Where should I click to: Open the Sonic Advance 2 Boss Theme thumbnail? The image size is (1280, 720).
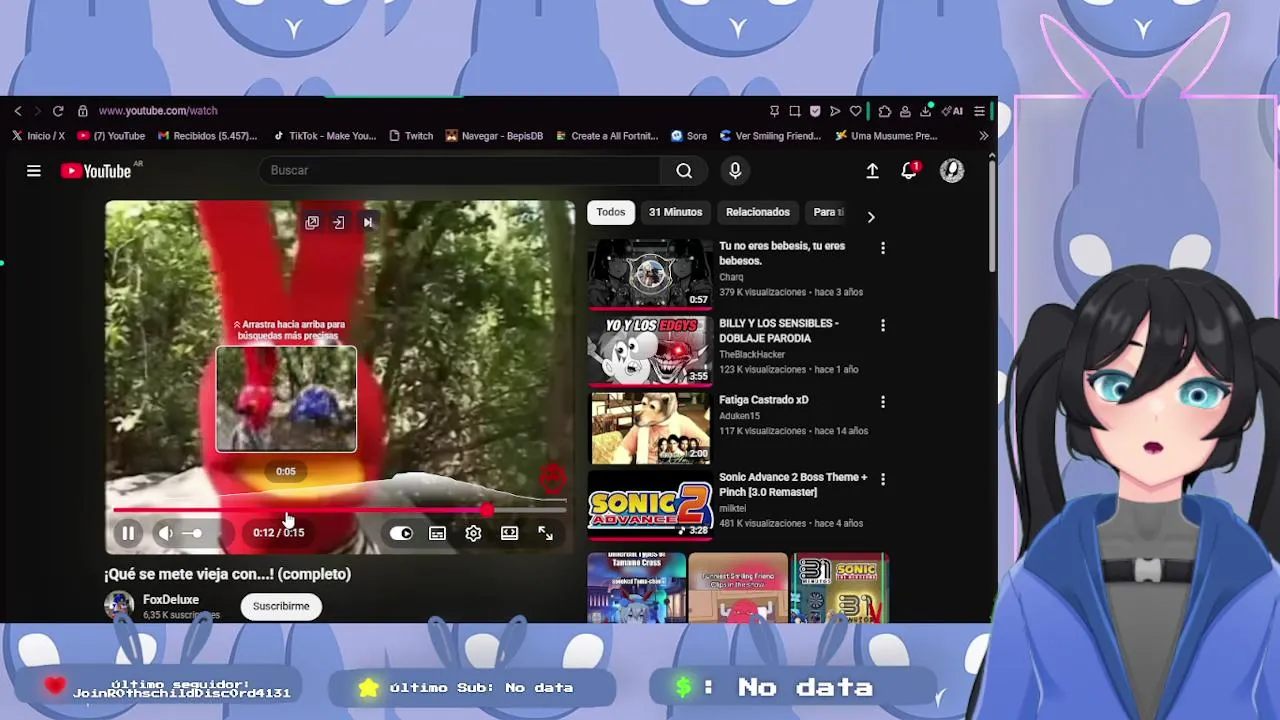tap(650, 505)
